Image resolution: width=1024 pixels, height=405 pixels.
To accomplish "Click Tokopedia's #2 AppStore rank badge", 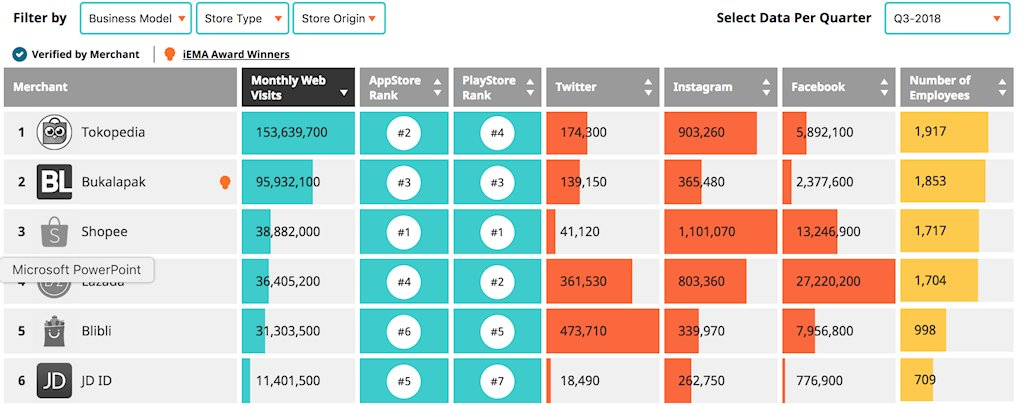I will coord(404,133).
